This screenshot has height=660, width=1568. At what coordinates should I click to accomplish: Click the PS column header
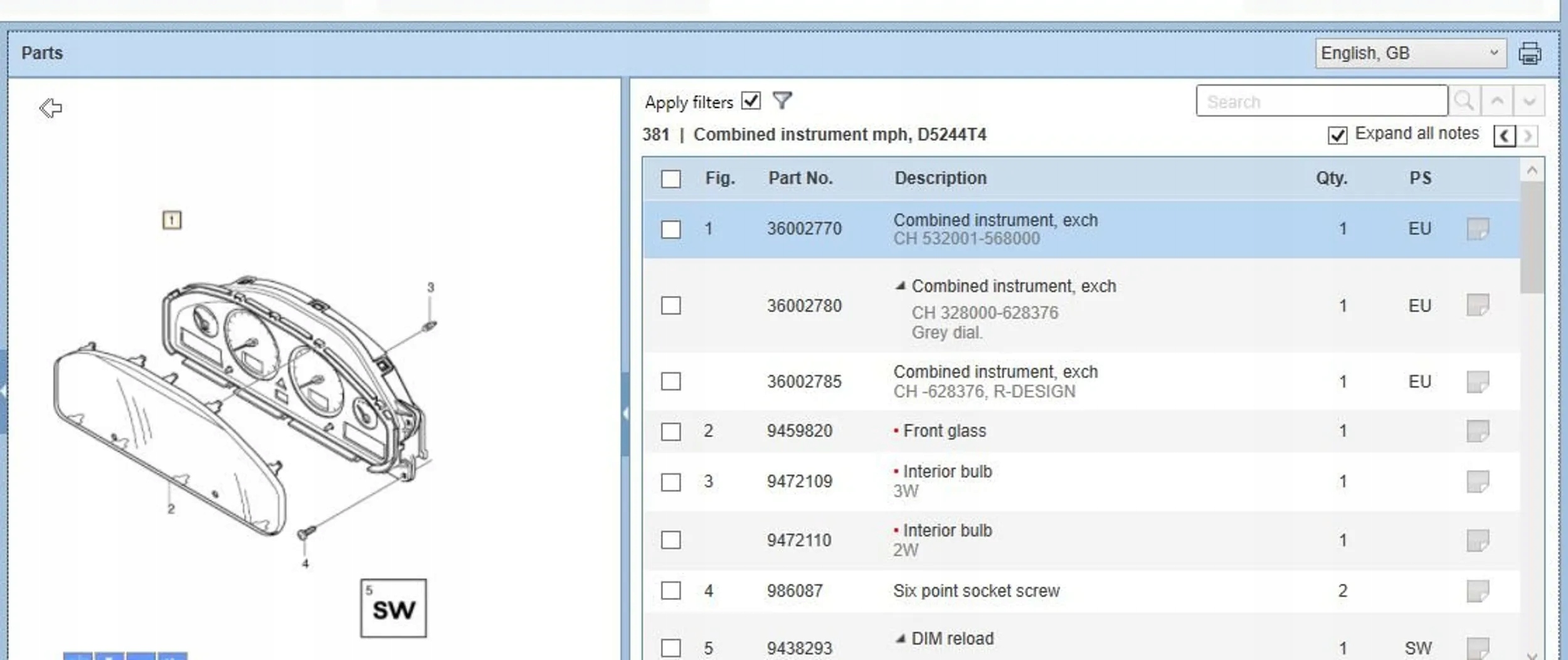point(1420,178)
